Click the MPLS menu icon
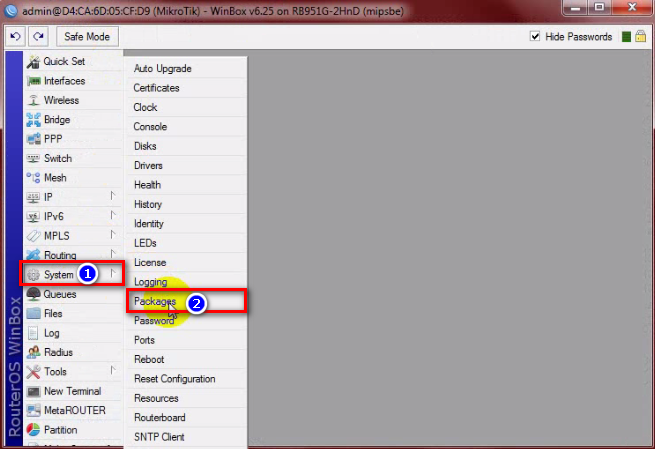The width and height of the screenshot is (655, 449). pyautogui.click(x=33, y=236)
